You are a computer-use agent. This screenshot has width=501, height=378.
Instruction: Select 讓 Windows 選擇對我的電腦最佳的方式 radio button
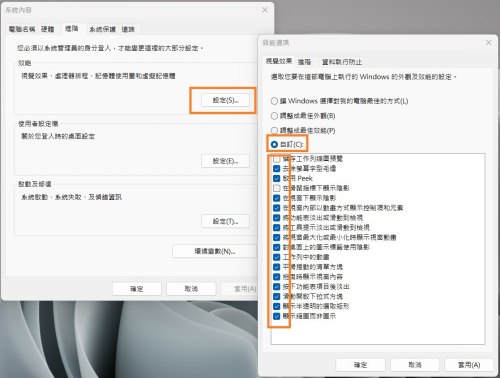click(x=274, y=101)
